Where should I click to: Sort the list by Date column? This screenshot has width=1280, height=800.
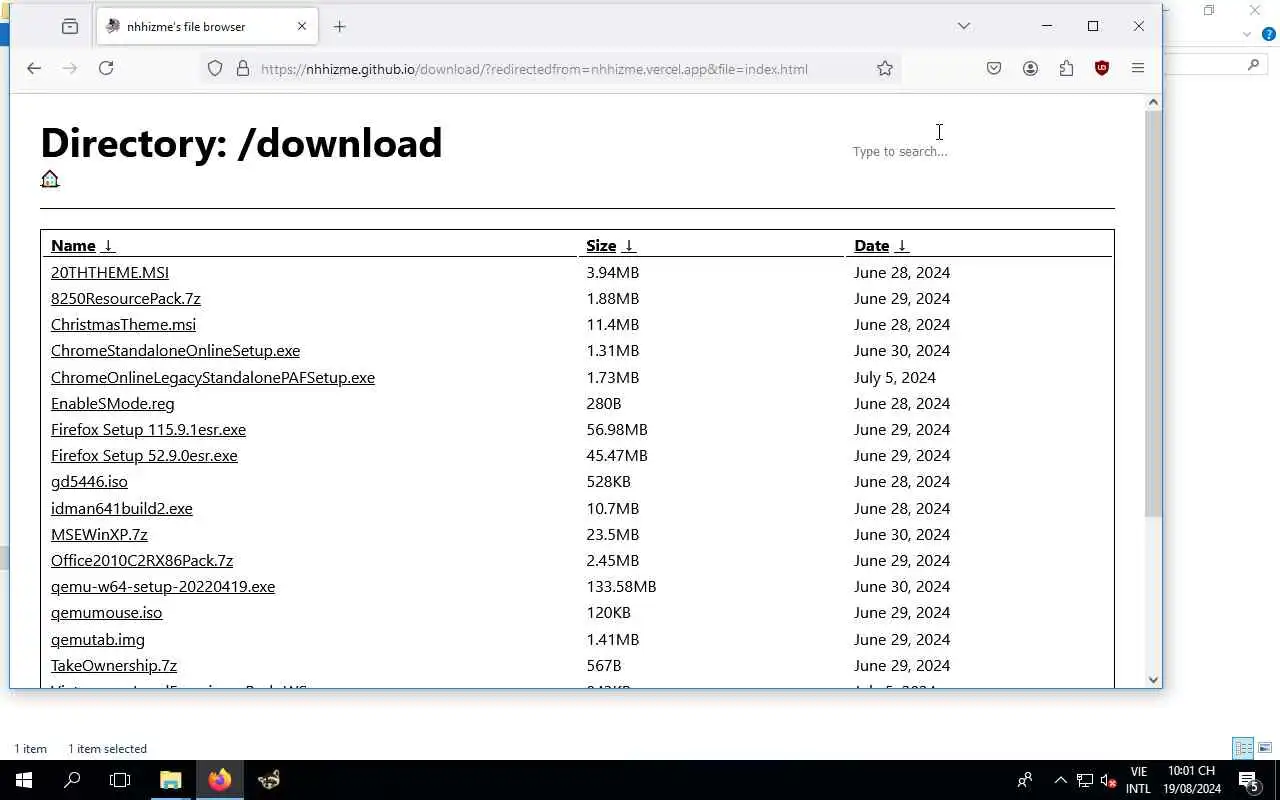tap(881, 246)
